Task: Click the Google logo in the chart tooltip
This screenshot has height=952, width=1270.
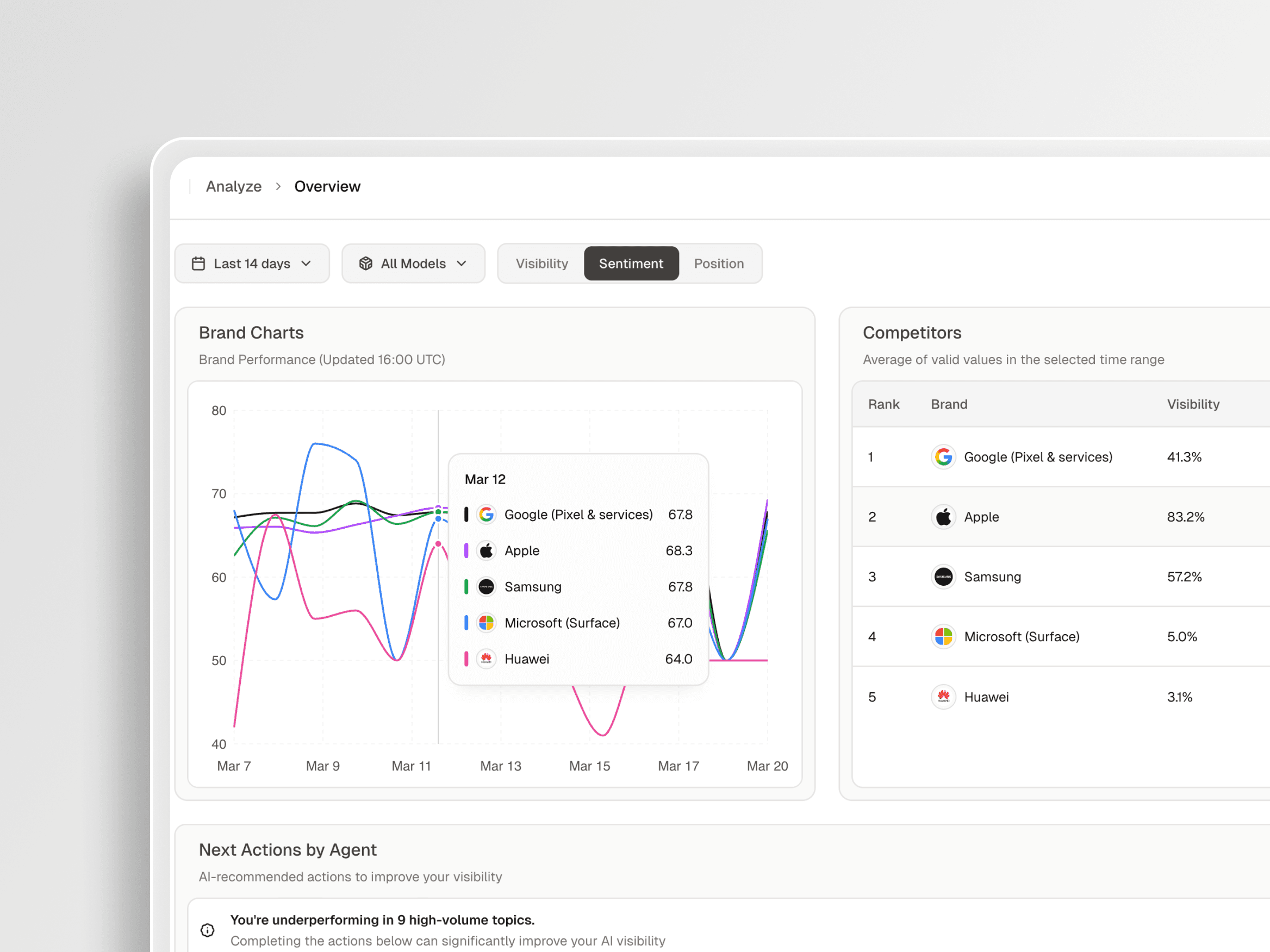Action: pos(487,515)
